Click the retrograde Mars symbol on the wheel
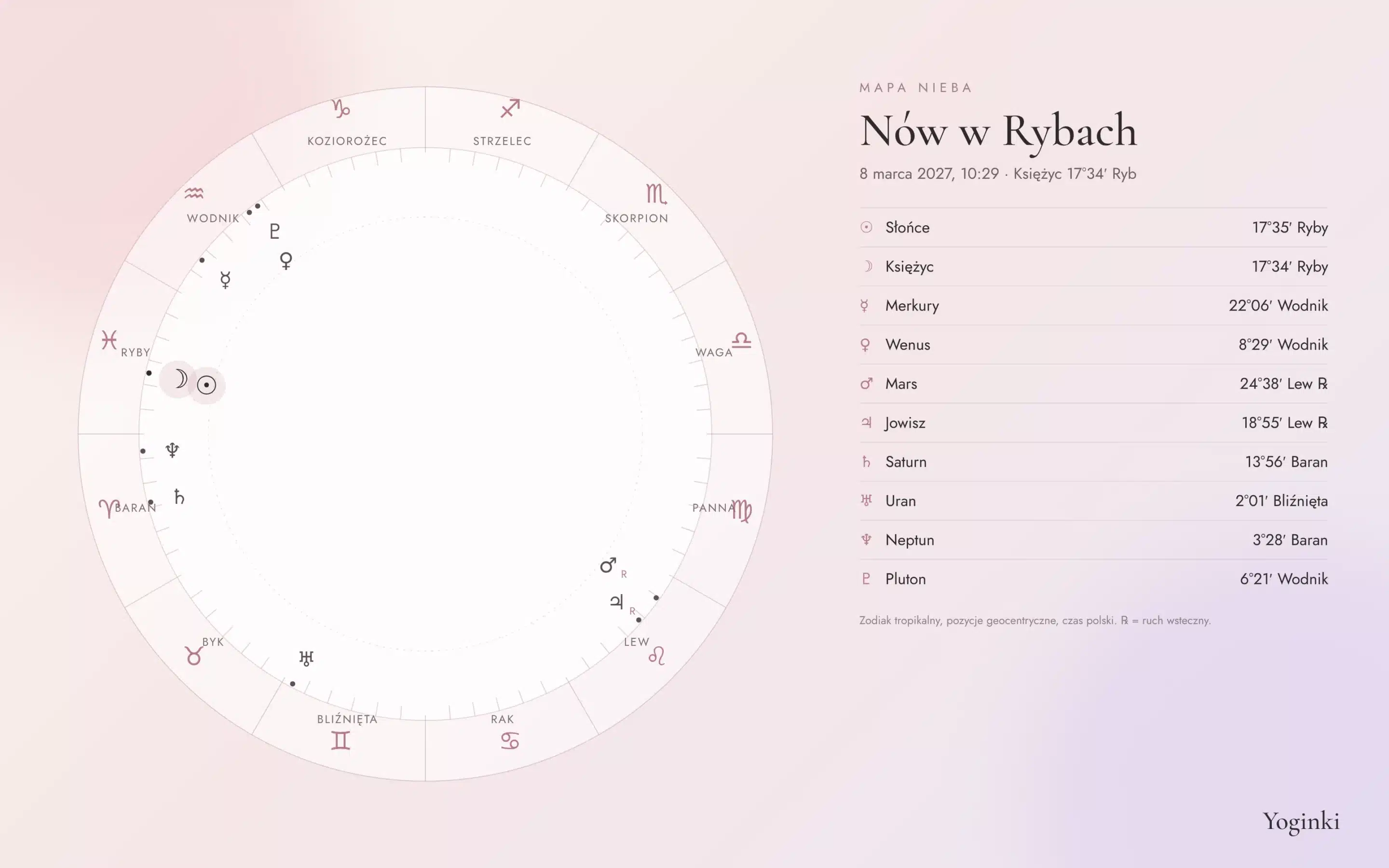The image size is (1389, 868). pos(608,566)
